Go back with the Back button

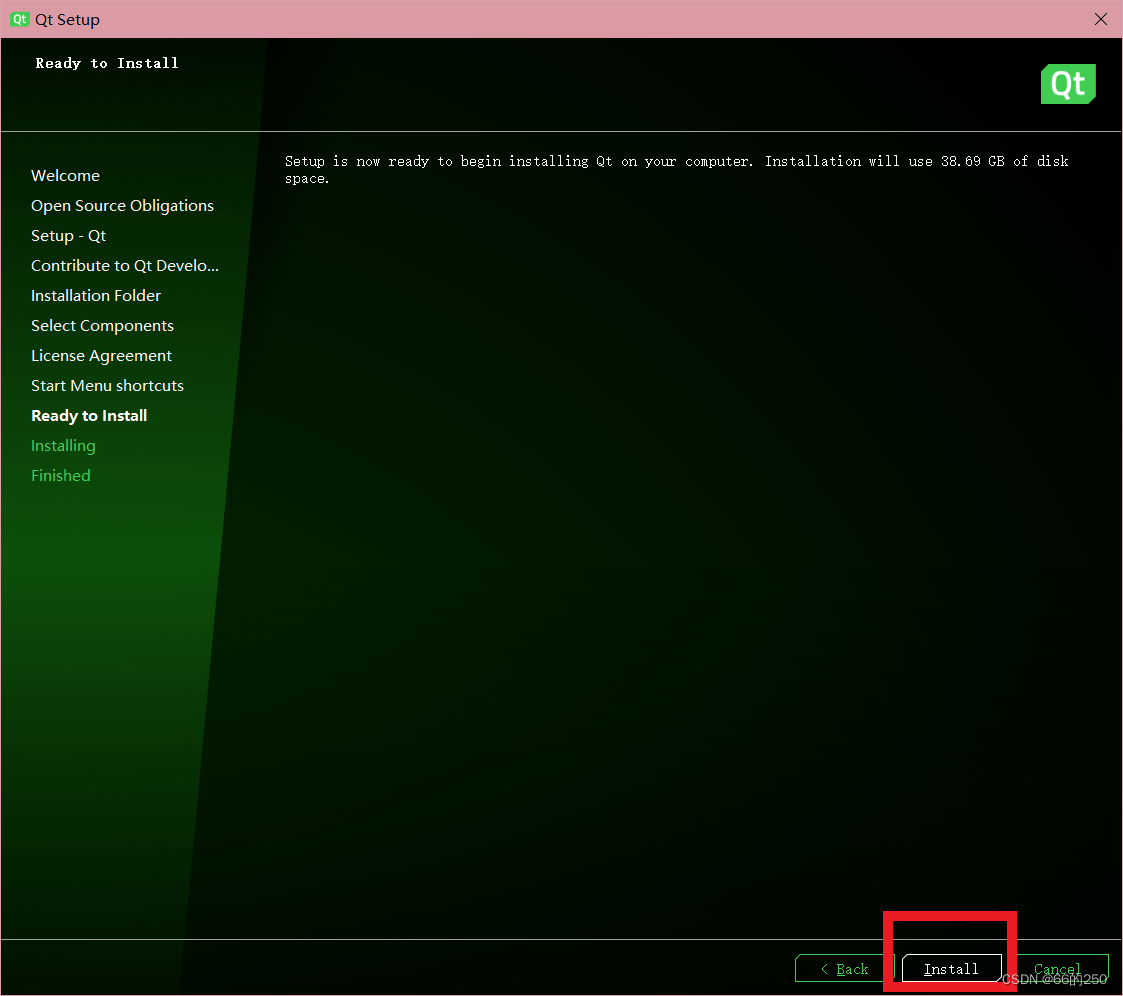[x=844, y=969]
